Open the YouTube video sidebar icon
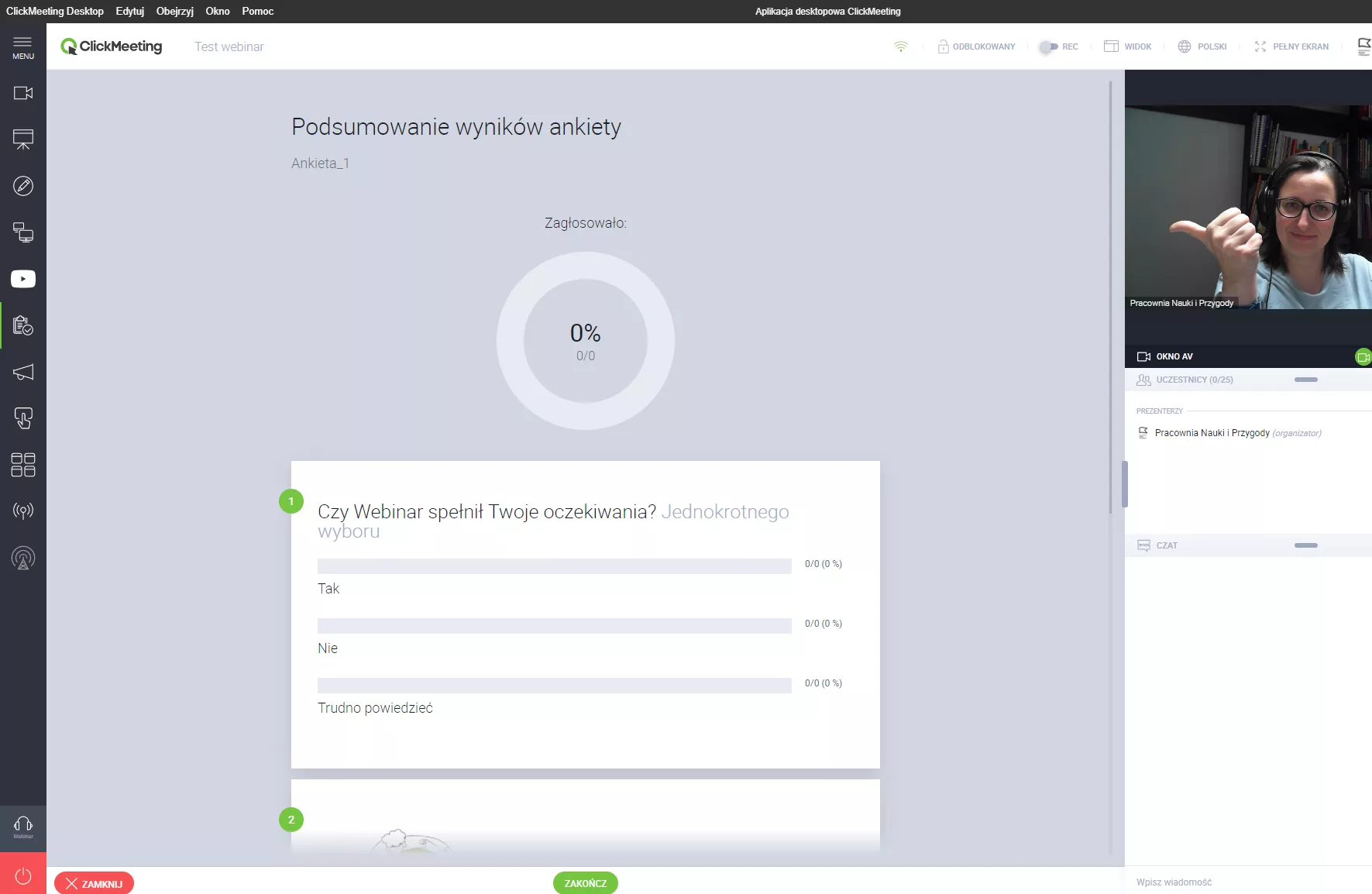The height and width of the screenshot is (894, 1372). pos(23,279)
